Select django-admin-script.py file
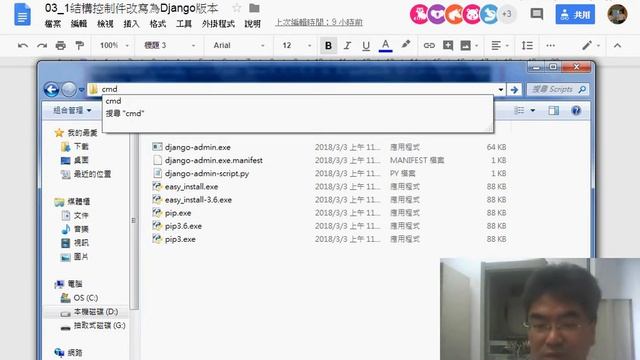 [200, 173]
